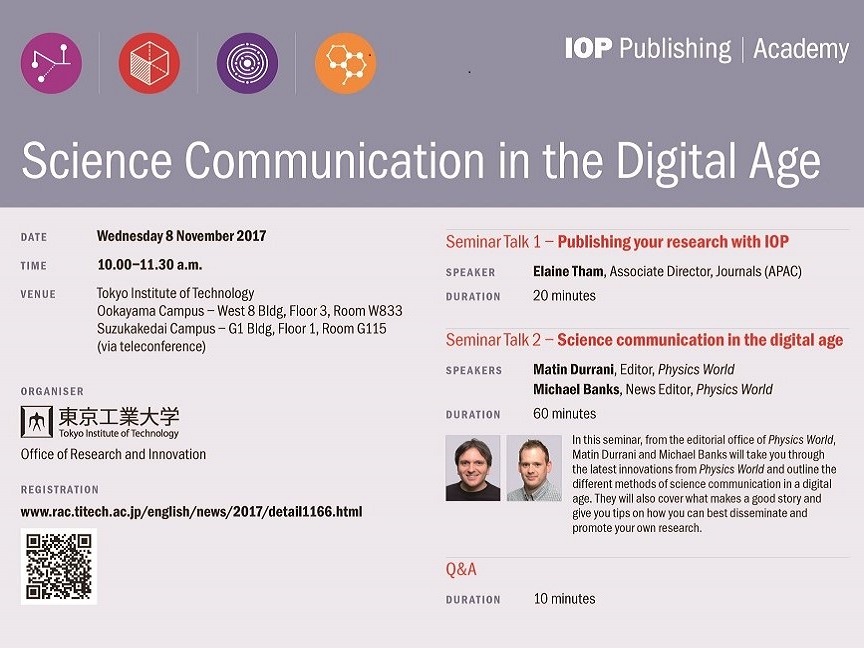The height and width of the screenshot is (648, 864).
Task: Click the 東京工業大学 logo text
Action: coord(118,416)
